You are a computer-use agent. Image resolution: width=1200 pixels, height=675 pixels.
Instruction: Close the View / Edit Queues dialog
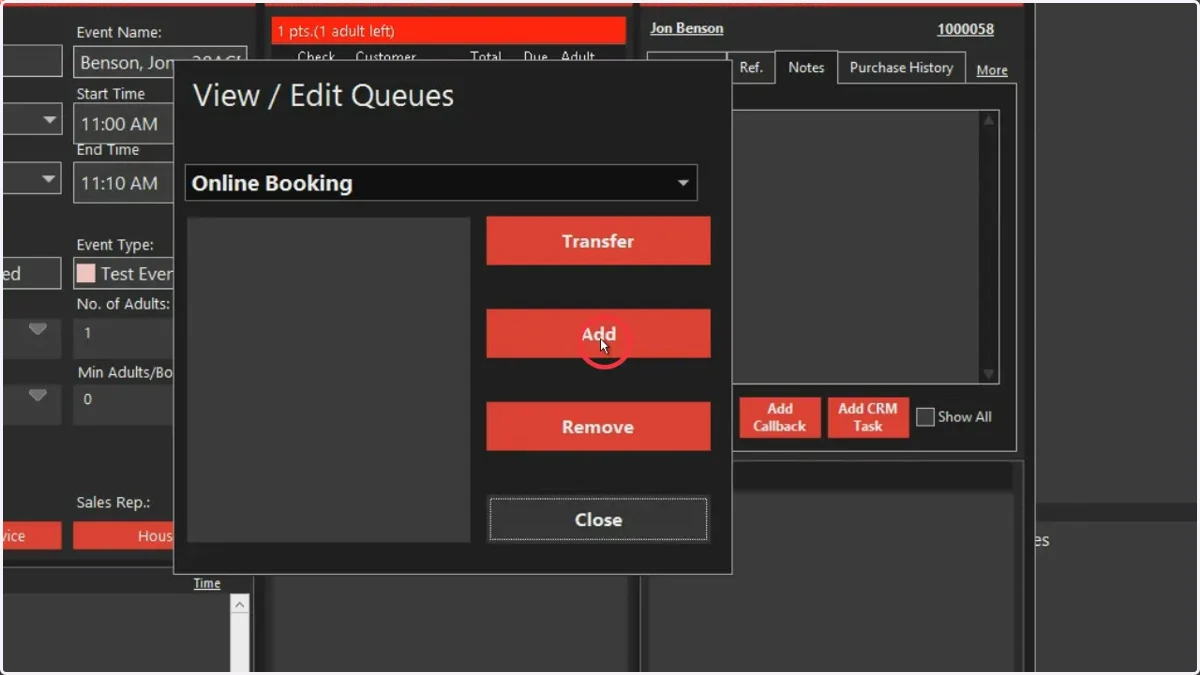coord(598,520)
